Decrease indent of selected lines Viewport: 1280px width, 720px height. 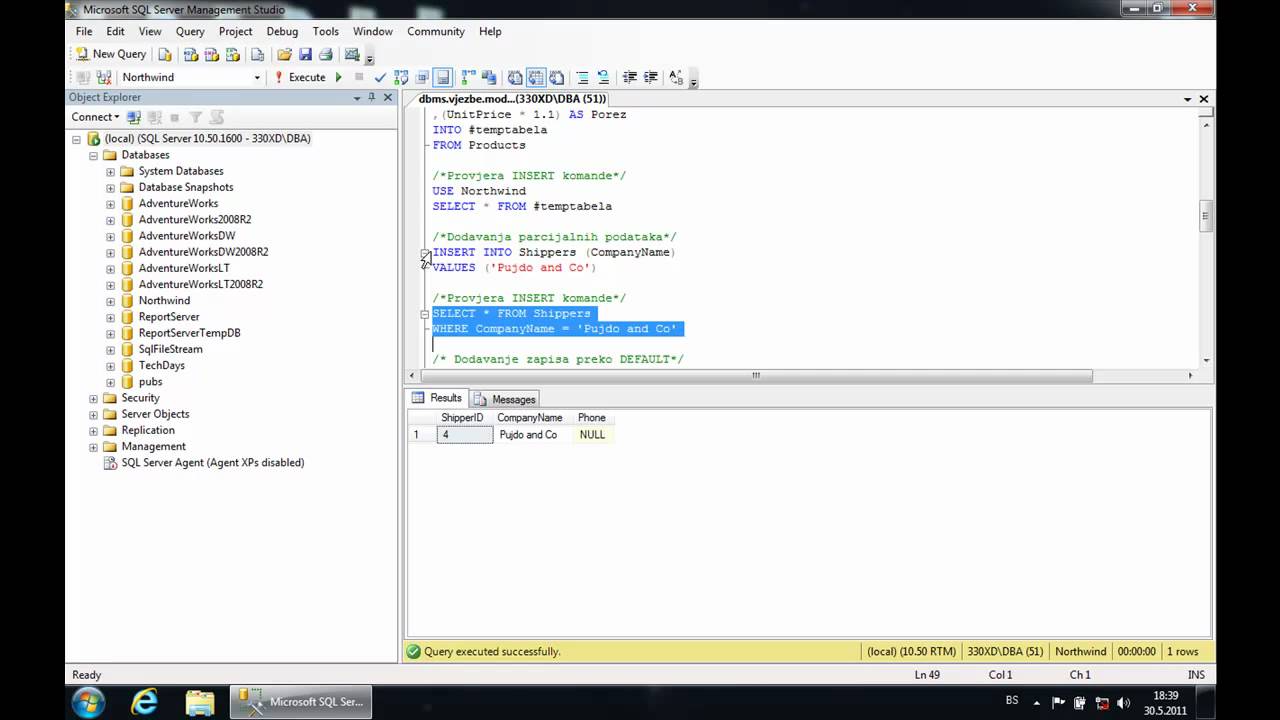630,77
